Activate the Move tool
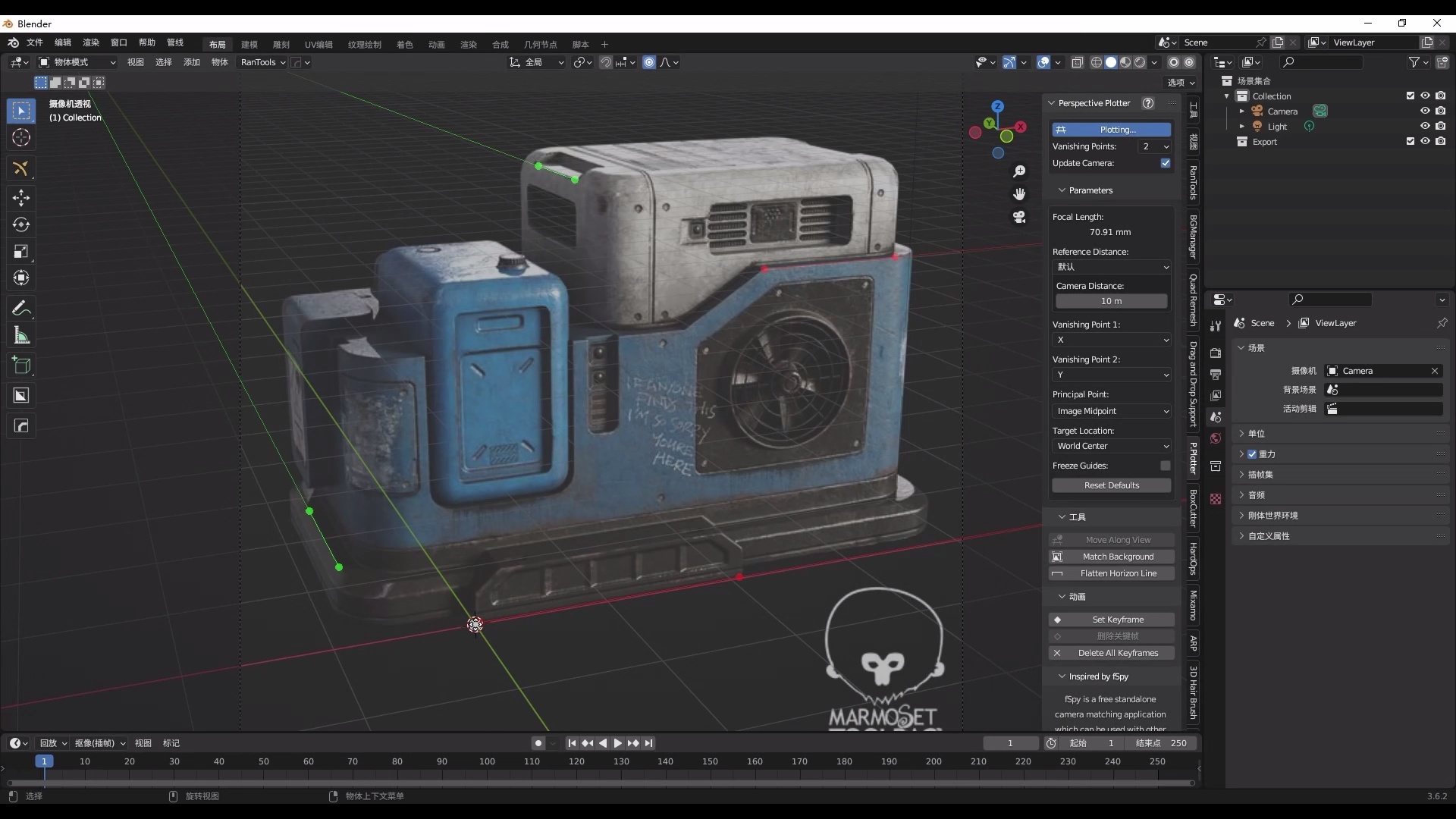Image resolution: width=1456 pixels, height=819 pixels. click(x=21, y=198)
